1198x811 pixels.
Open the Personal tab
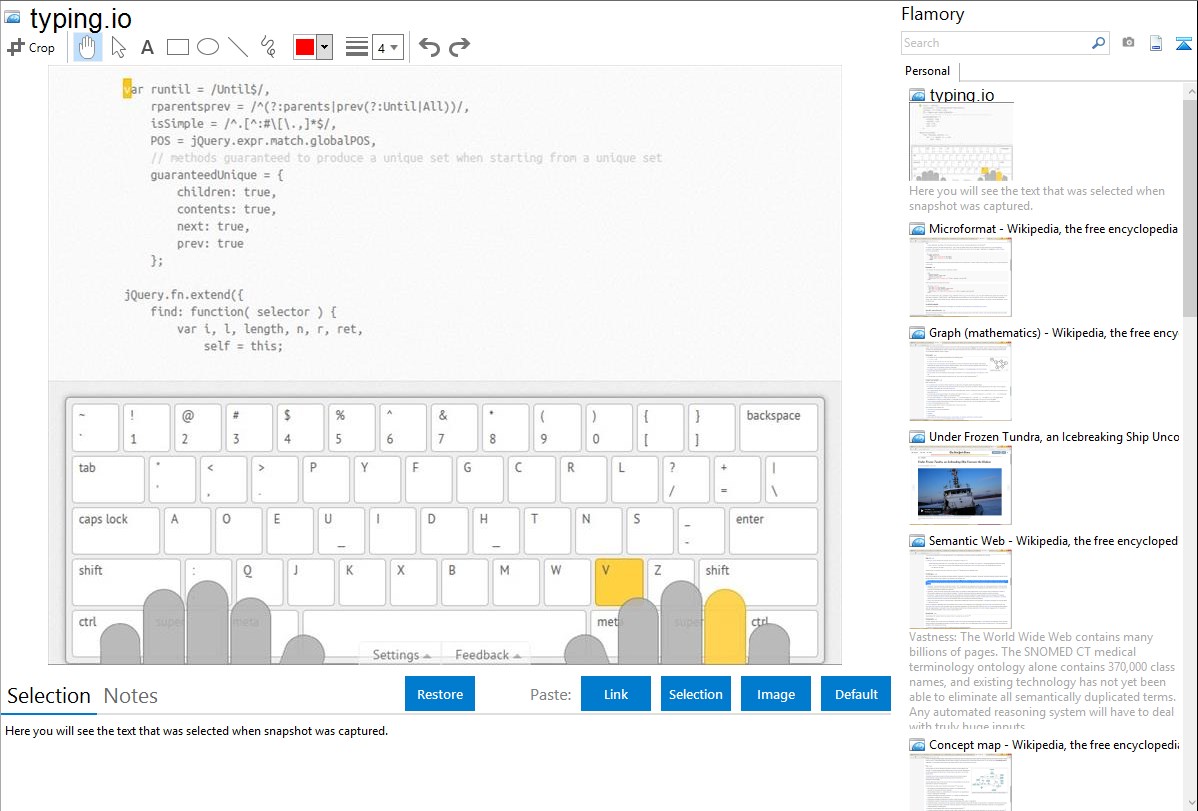click(927, 71)
